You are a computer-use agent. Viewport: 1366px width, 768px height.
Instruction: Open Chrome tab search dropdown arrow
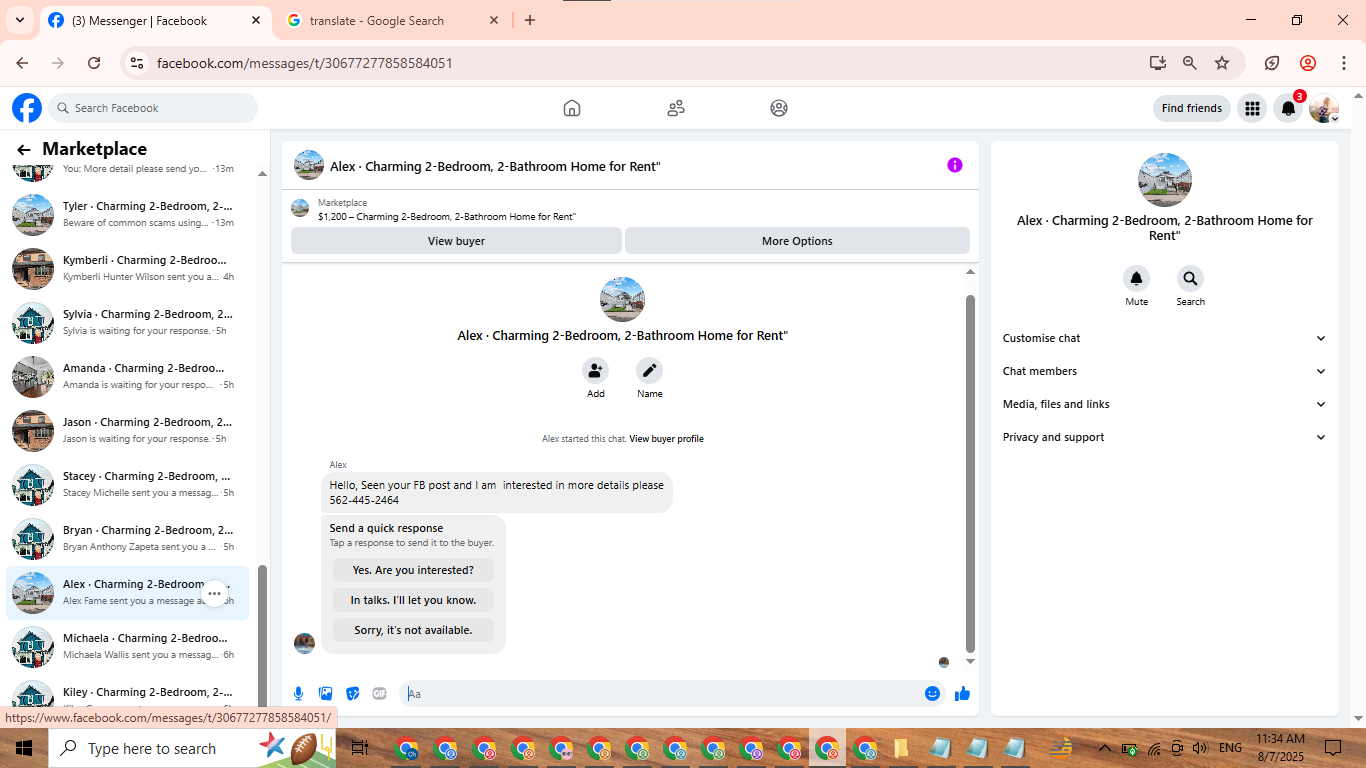tap(19, 20)
